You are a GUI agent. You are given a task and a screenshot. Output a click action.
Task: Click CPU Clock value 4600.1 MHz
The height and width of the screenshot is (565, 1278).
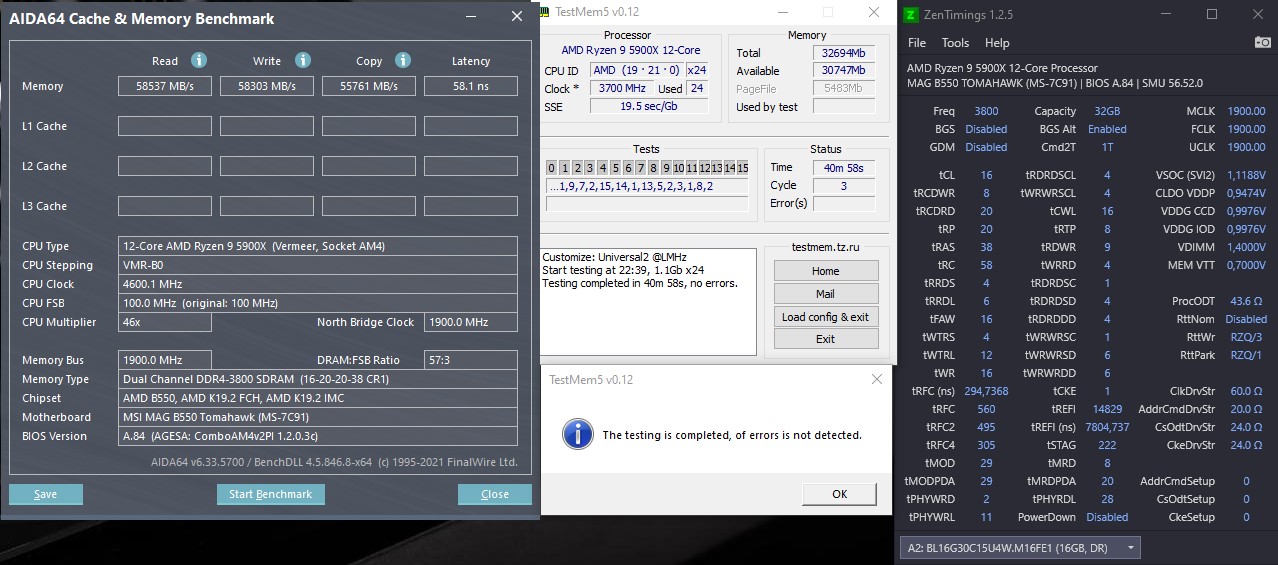click(x=318, y=284)
